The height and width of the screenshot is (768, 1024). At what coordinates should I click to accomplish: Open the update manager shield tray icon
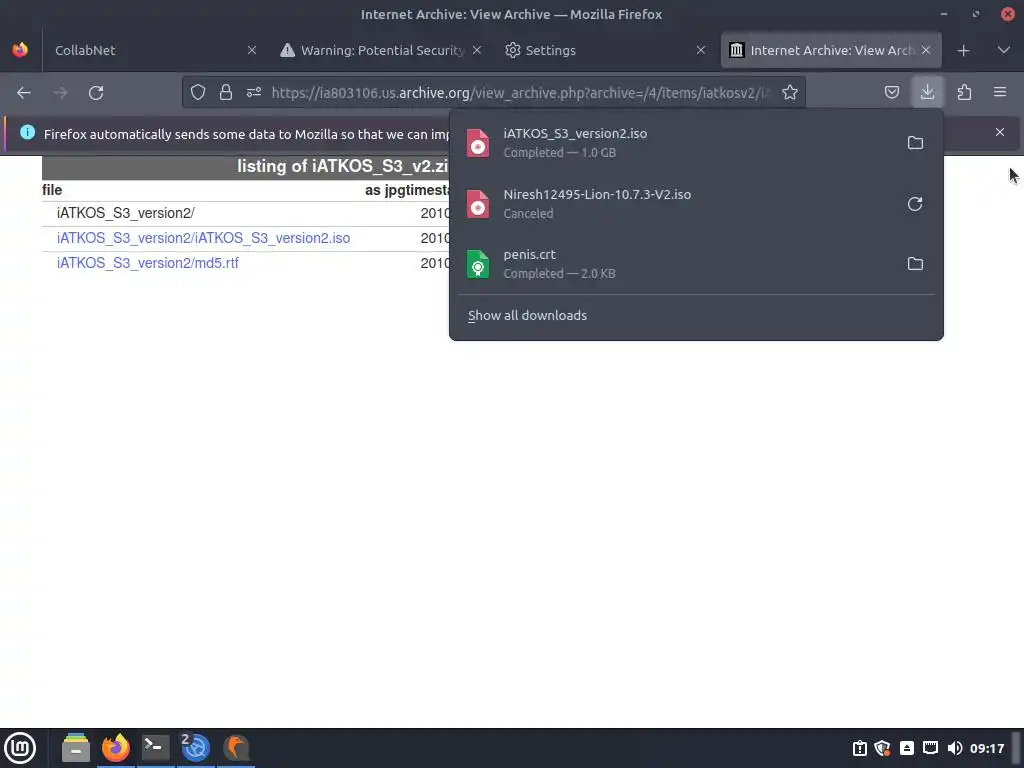tap(883, 748)
